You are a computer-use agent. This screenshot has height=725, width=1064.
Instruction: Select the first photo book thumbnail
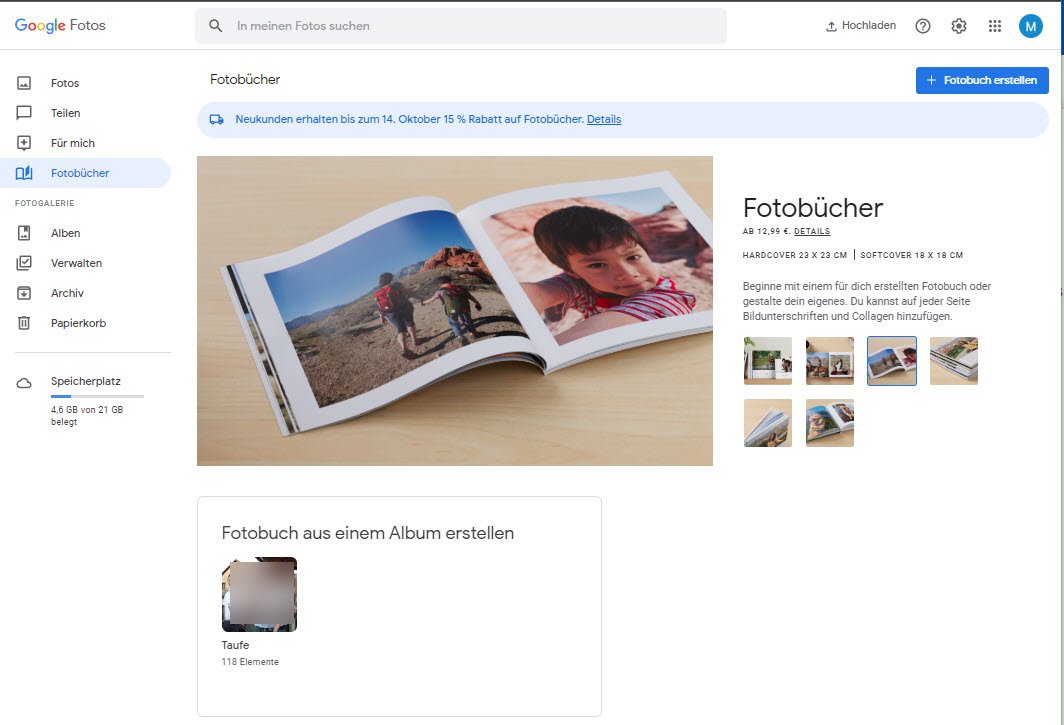(x=767, y=360)
